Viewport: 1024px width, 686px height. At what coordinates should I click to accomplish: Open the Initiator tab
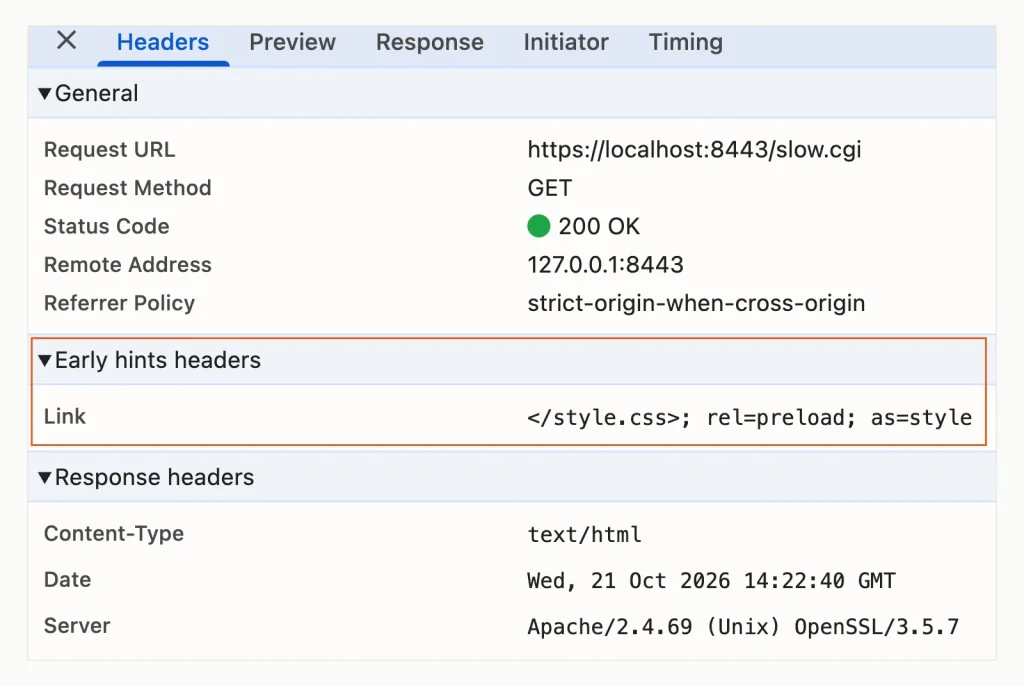[566, 42]
